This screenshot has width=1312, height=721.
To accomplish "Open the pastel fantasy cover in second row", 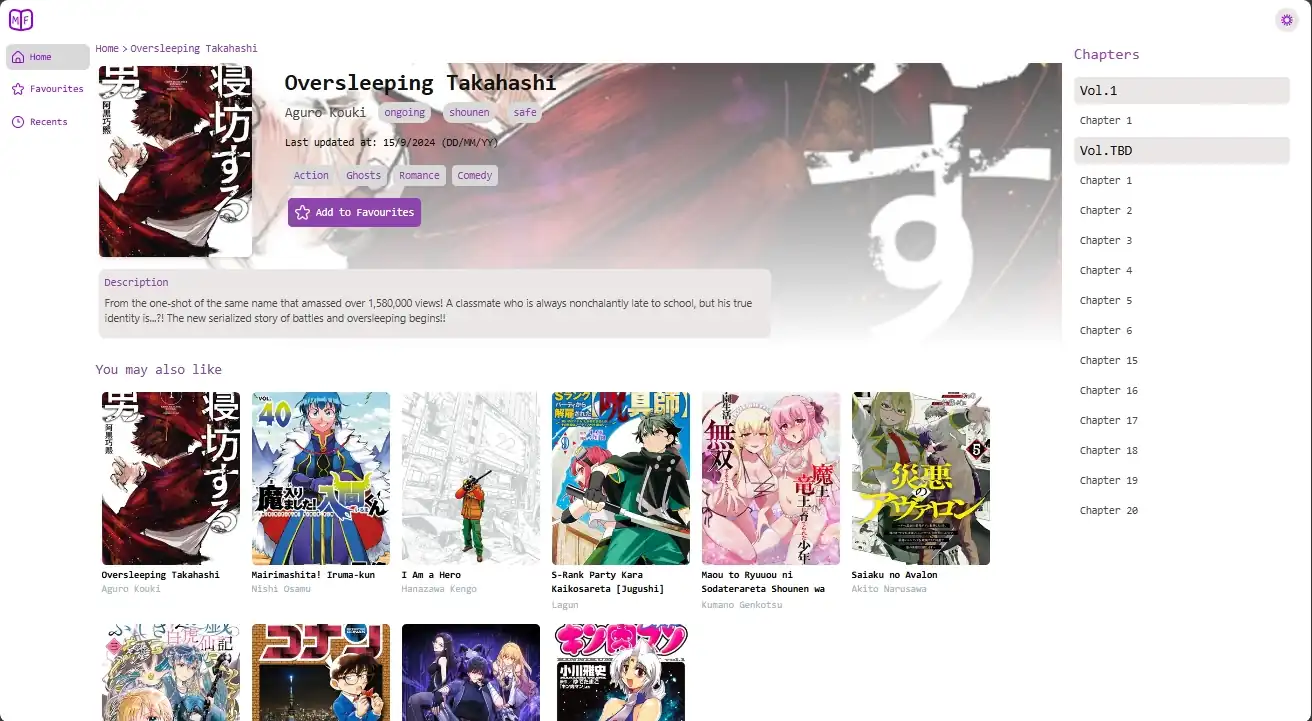I will 171,672.
